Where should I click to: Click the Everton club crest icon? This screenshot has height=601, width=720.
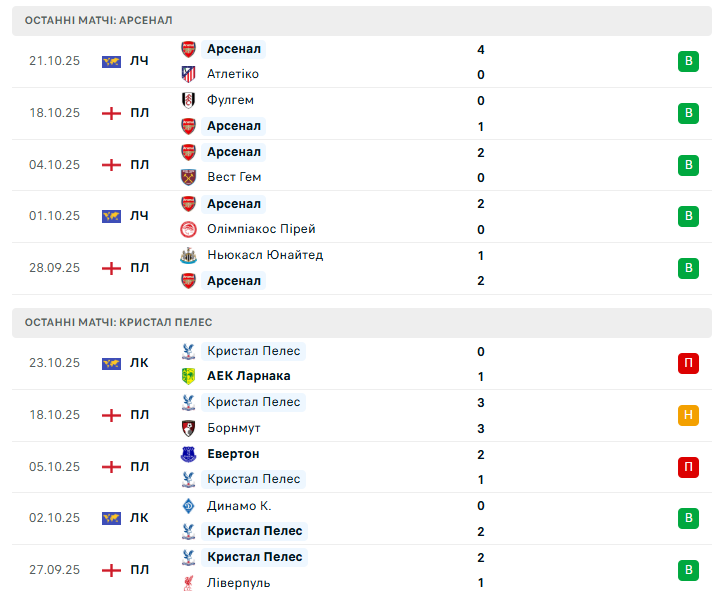pos(188,454)
